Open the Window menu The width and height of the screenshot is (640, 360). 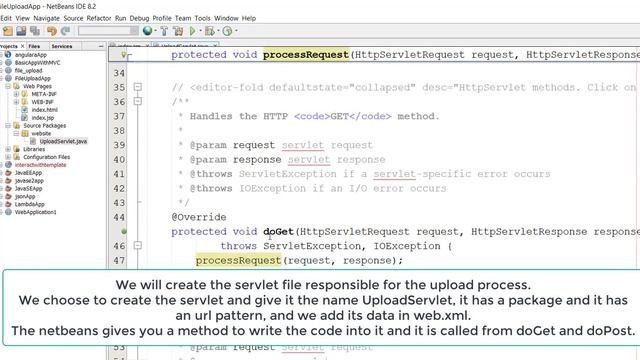226,18
